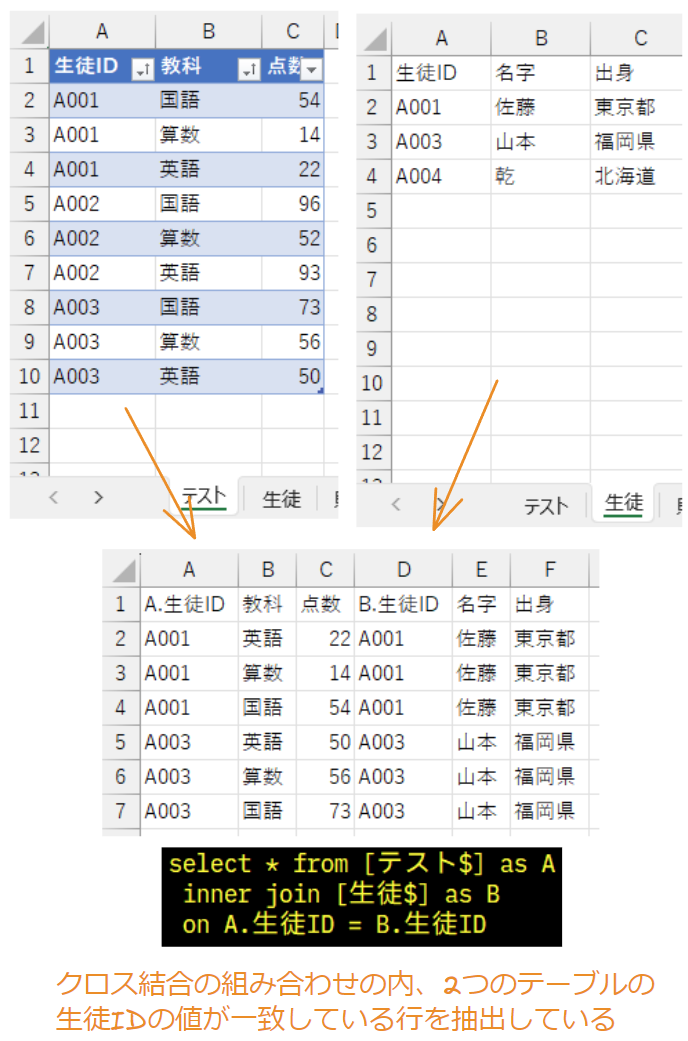Select column D header in result sheet

403,570
